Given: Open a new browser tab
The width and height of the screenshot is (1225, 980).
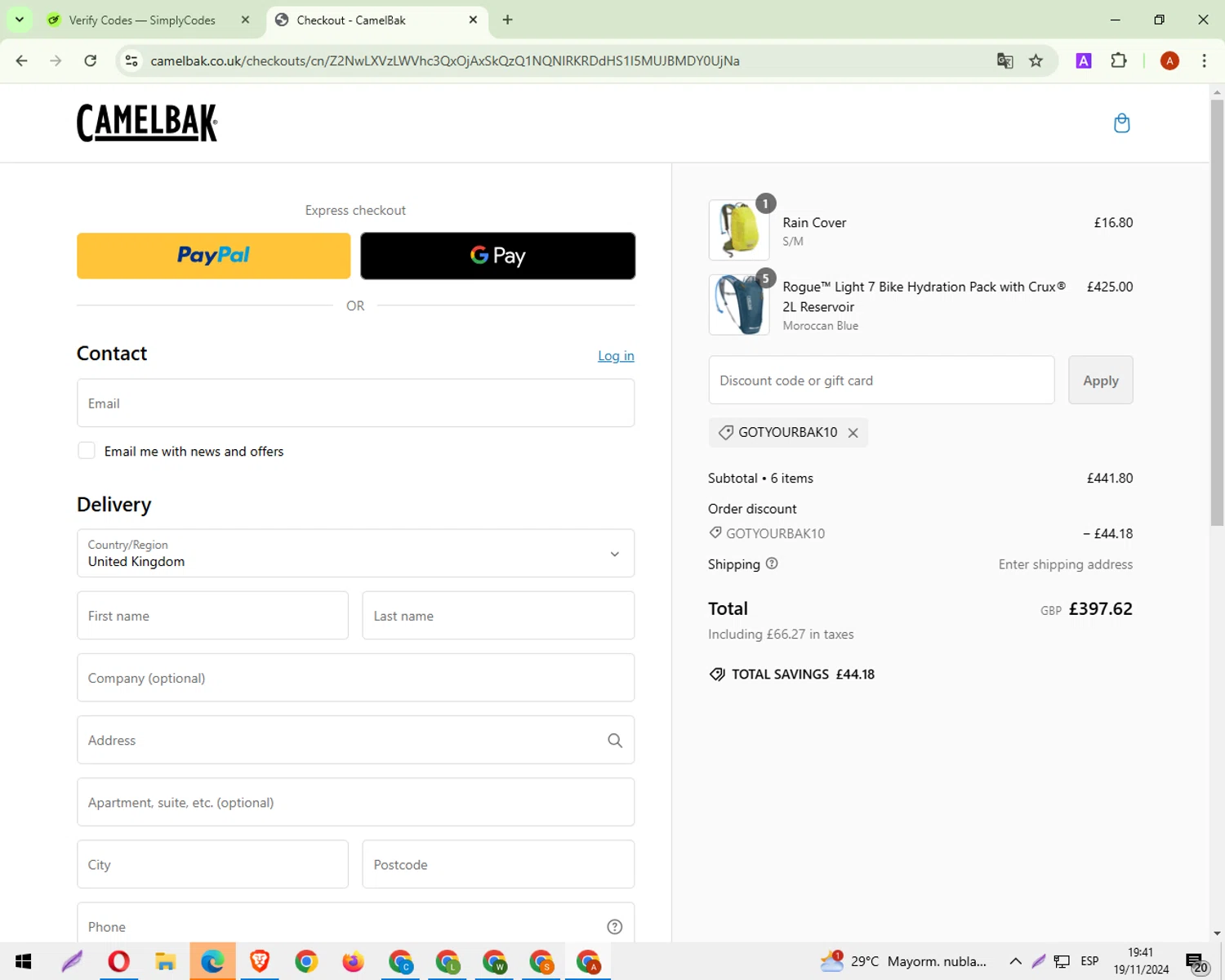Looking at the screenshot, I should click(507, 20).
